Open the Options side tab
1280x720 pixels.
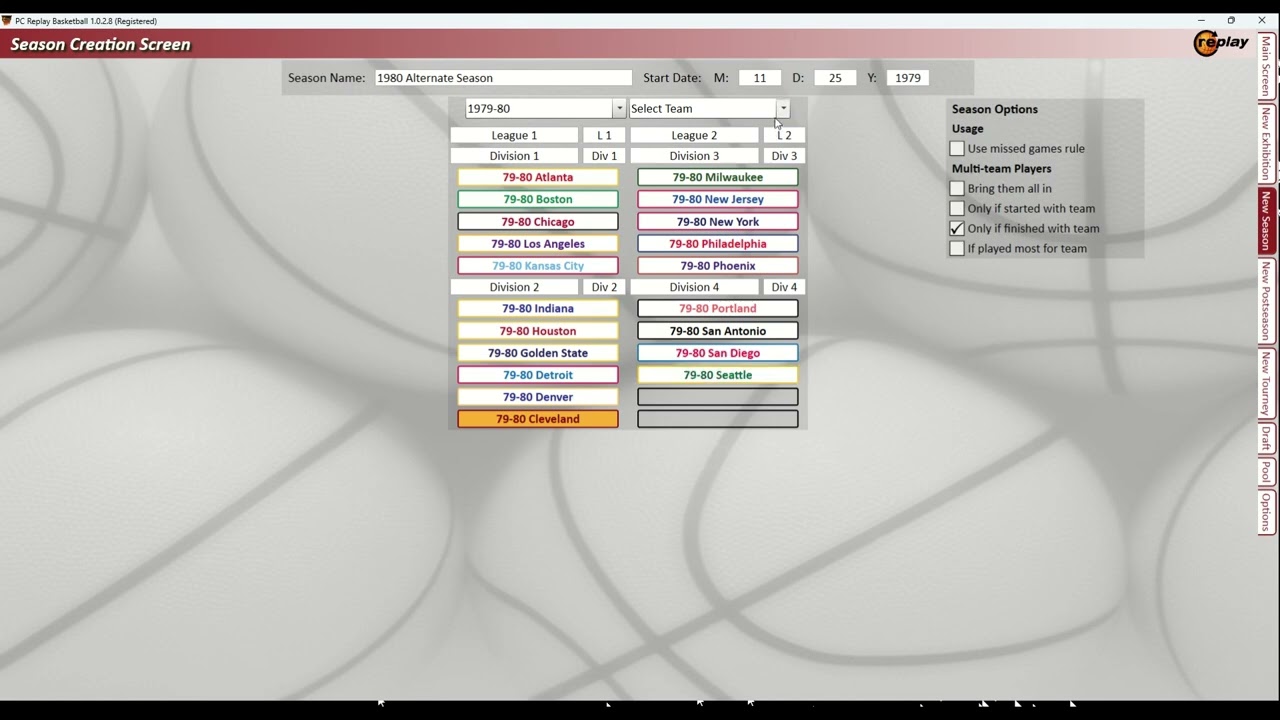coord(1266,511)
